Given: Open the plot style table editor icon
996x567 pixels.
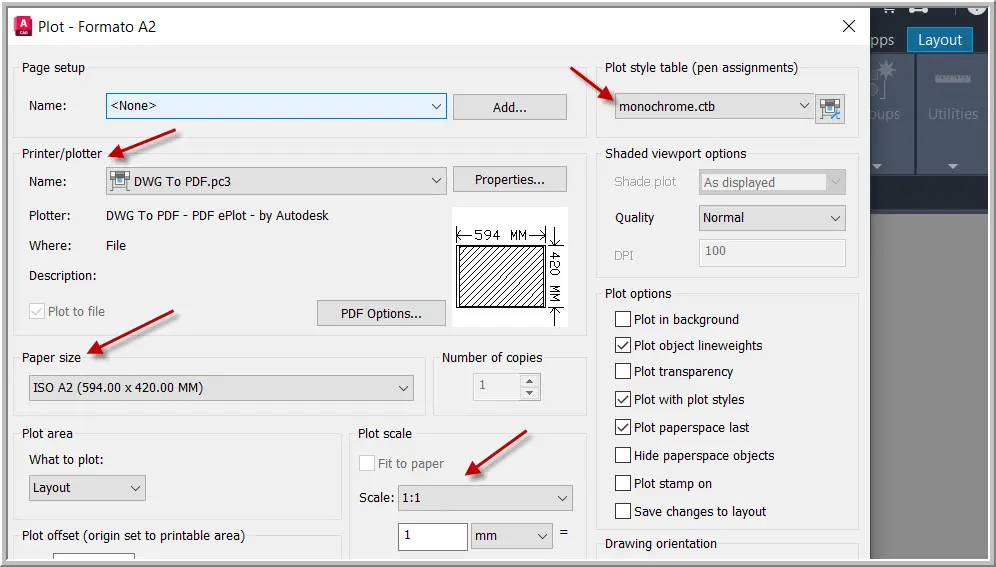Looking at the screenshot, I should 830,108.
